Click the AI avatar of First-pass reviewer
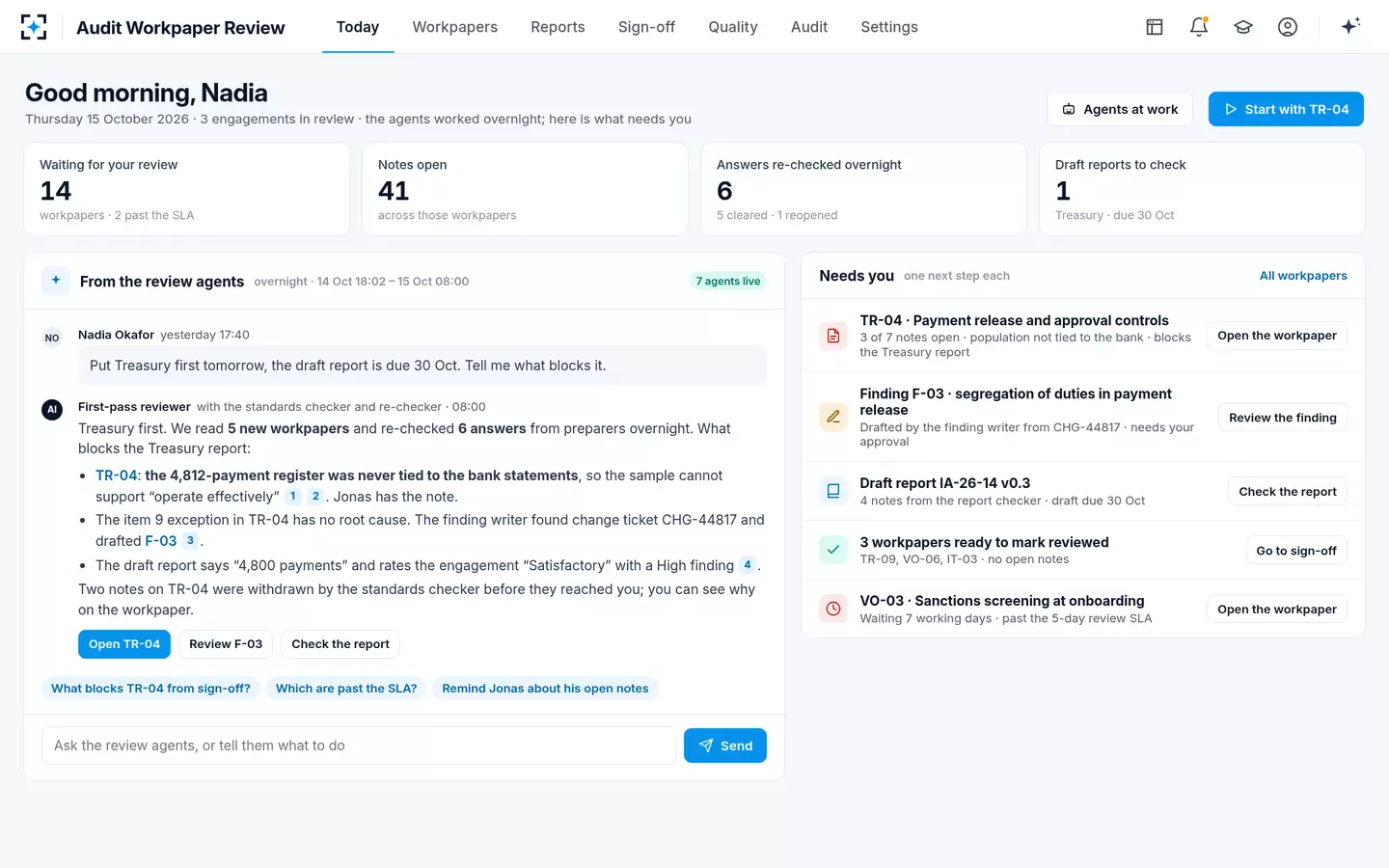Screen dimensions: 1389x868 click(x=52, y=410)
